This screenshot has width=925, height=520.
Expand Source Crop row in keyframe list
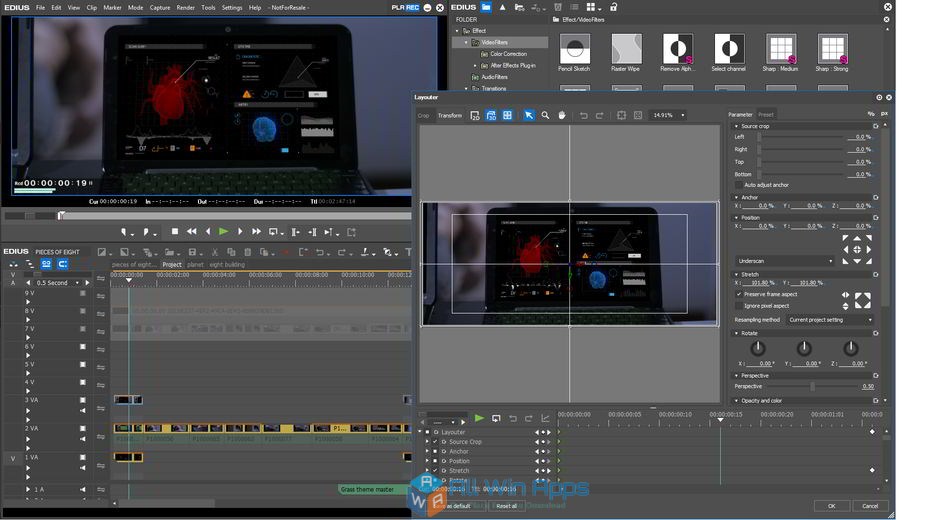click(x=428, y=441)
